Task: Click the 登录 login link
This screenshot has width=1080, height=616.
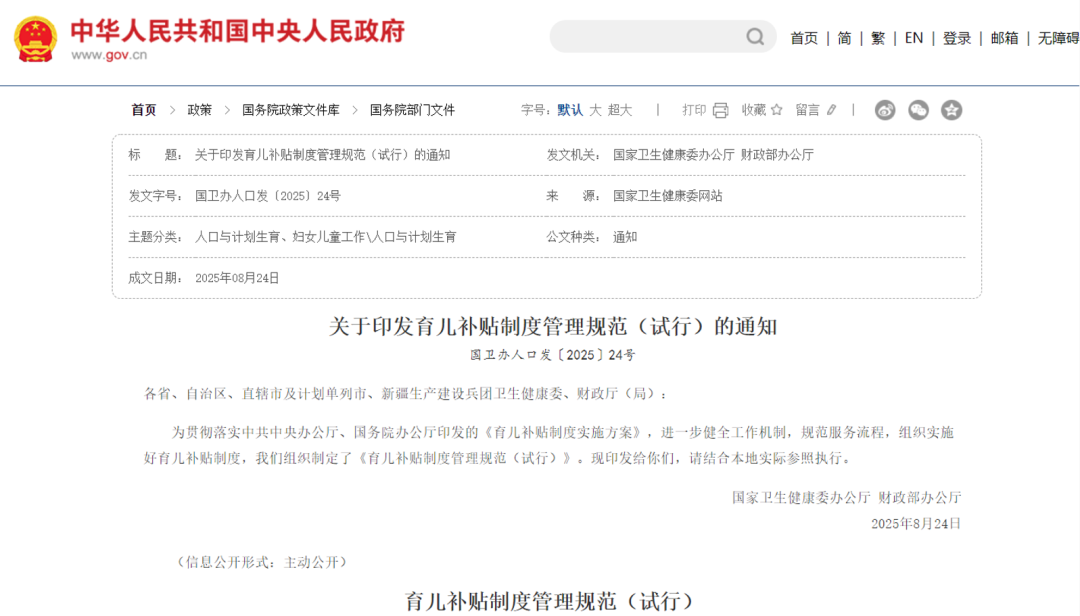Action: (x=957, y=38)
